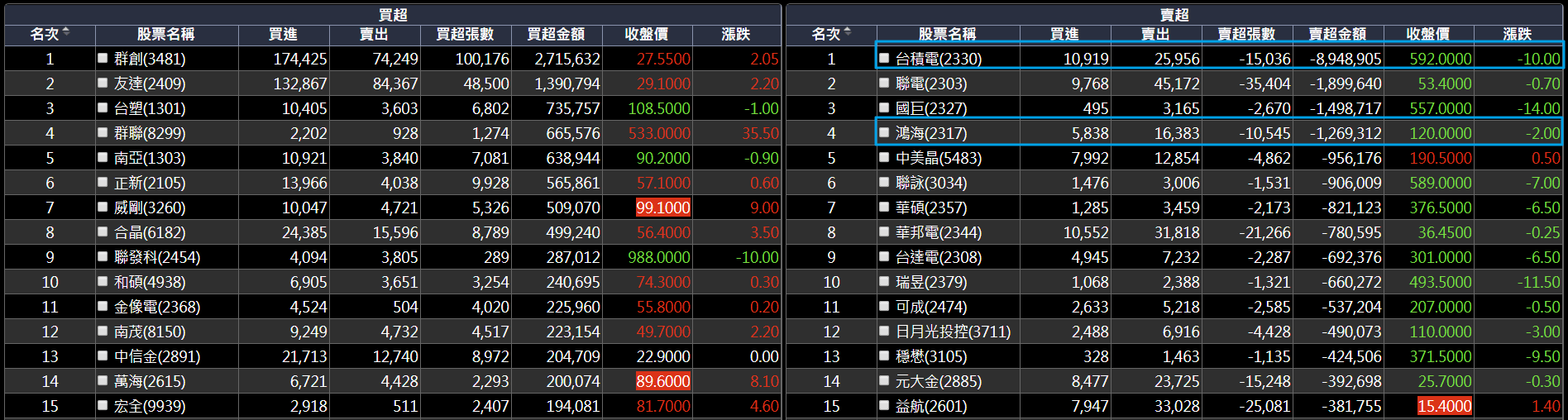This screenshot has width=1568, height=420.
Task: Click 收盤價 header in the 買超 table
Action: tap(647, 34)
